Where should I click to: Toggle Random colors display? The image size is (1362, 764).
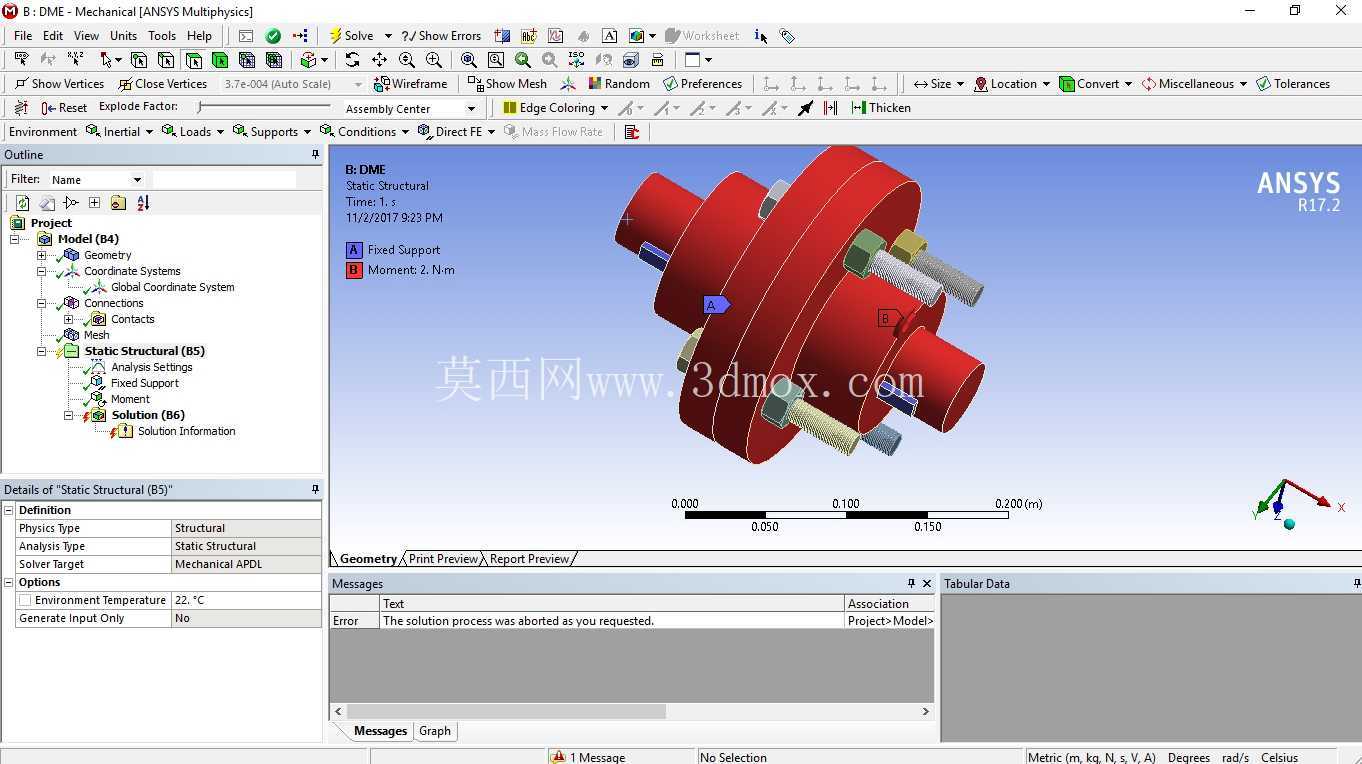[618, 84]
